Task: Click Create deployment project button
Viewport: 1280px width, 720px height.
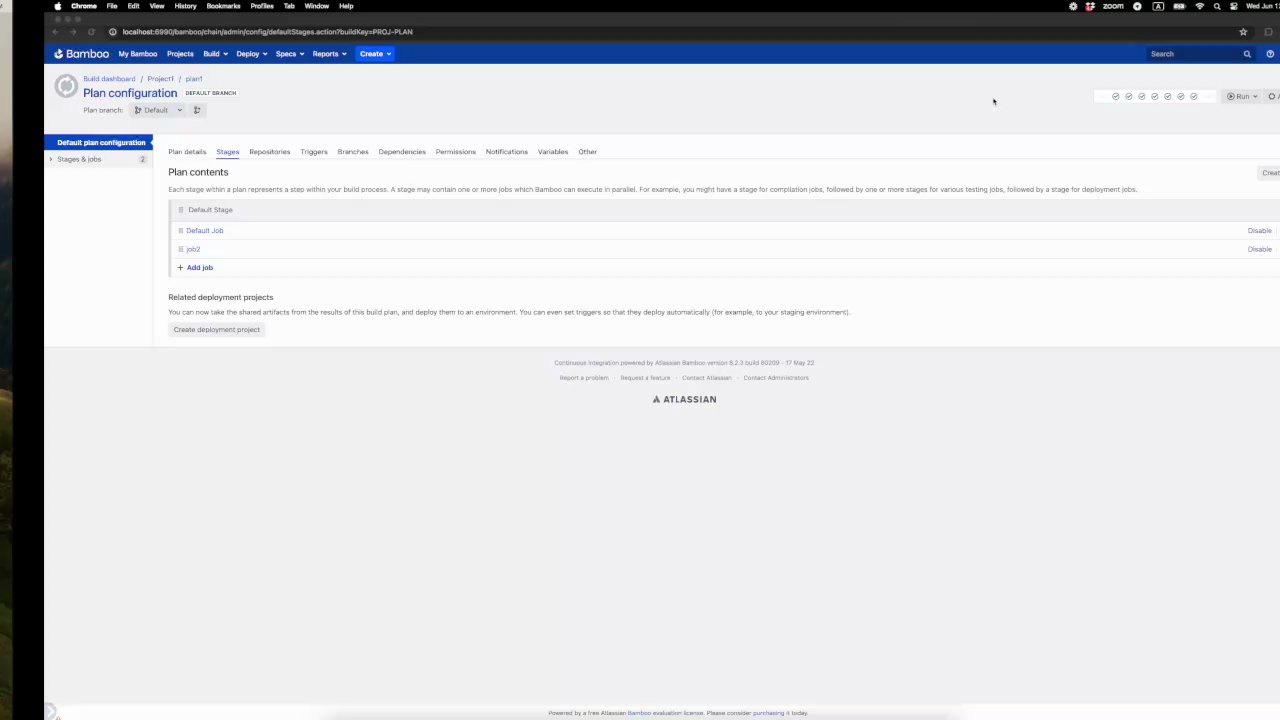Action: [x=217, y=330]
